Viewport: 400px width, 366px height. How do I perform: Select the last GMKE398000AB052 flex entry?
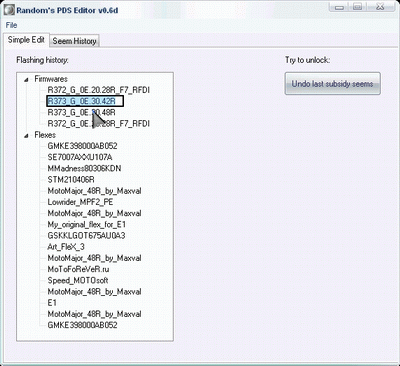pyautogui.click(x=82, y=325)
